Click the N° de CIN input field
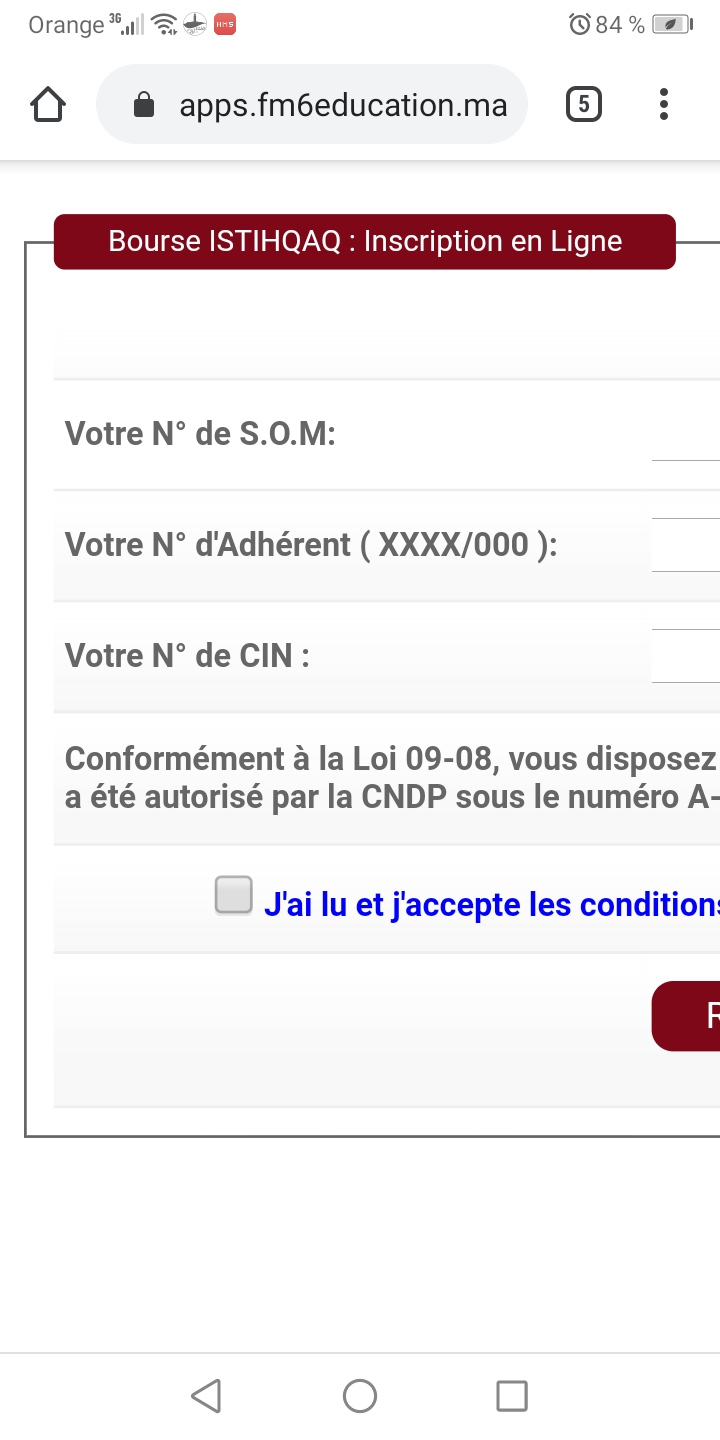Viewport: 720px width, 1440px height. [686, 656]
